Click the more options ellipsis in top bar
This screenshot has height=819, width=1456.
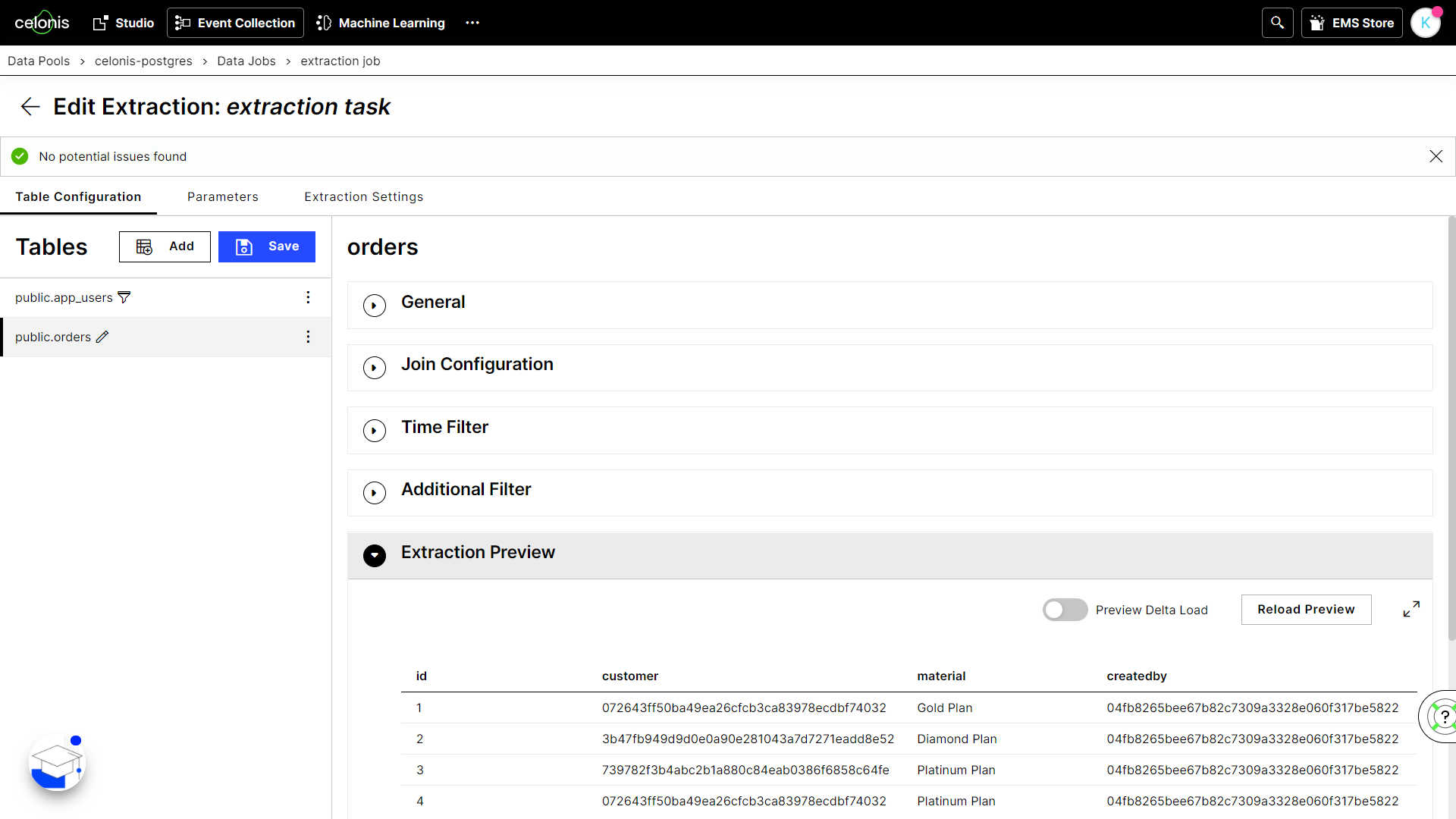[x=472, y=23]
